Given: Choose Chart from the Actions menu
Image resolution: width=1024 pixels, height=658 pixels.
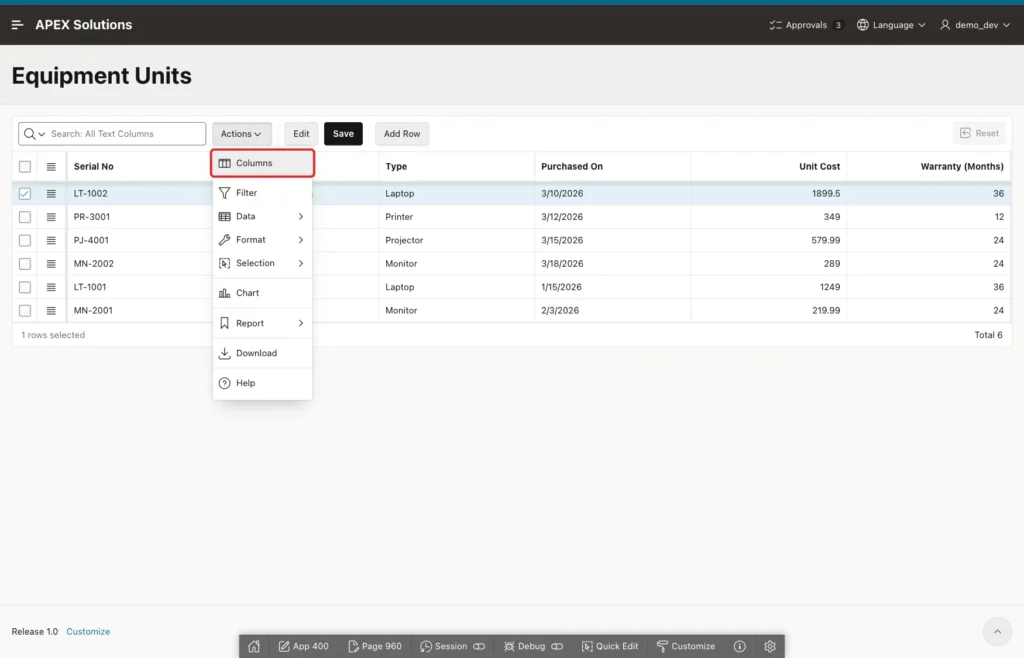Looking at the screenshot, I should 262,293.
